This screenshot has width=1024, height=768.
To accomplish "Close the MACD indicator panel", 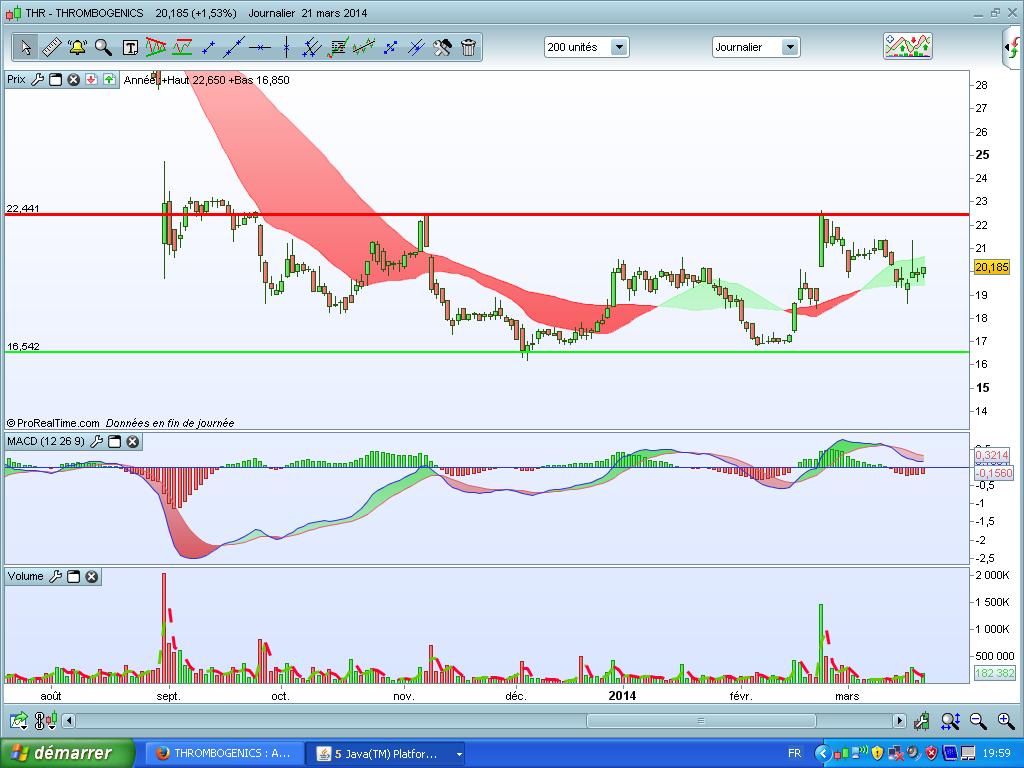I will (133, 442).
